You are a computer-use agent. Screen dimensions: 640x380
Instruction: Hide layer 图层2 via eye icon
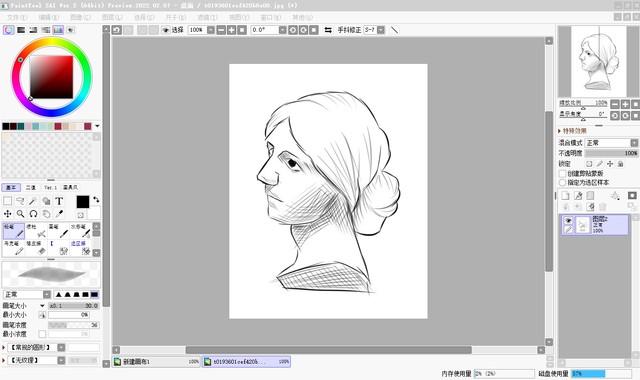(x=568, y=220)
